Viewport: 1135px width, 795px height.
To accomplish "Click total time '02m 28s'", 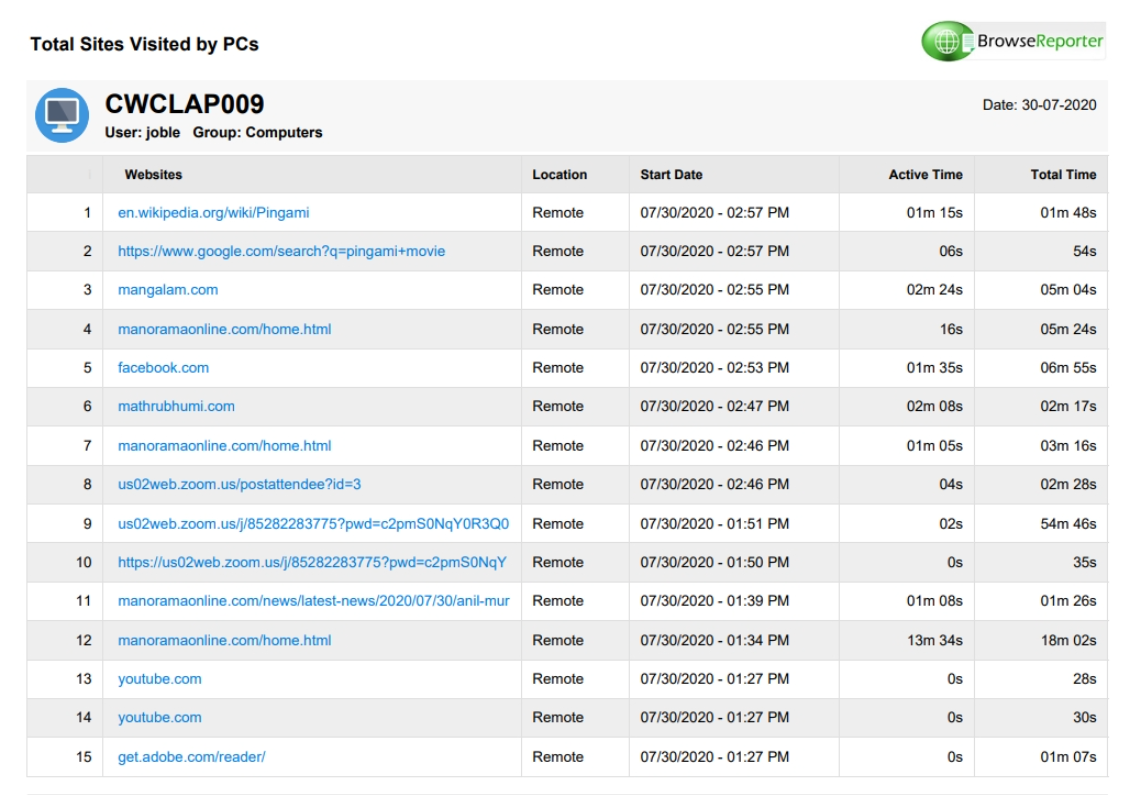I will [x=1068, y=484].
